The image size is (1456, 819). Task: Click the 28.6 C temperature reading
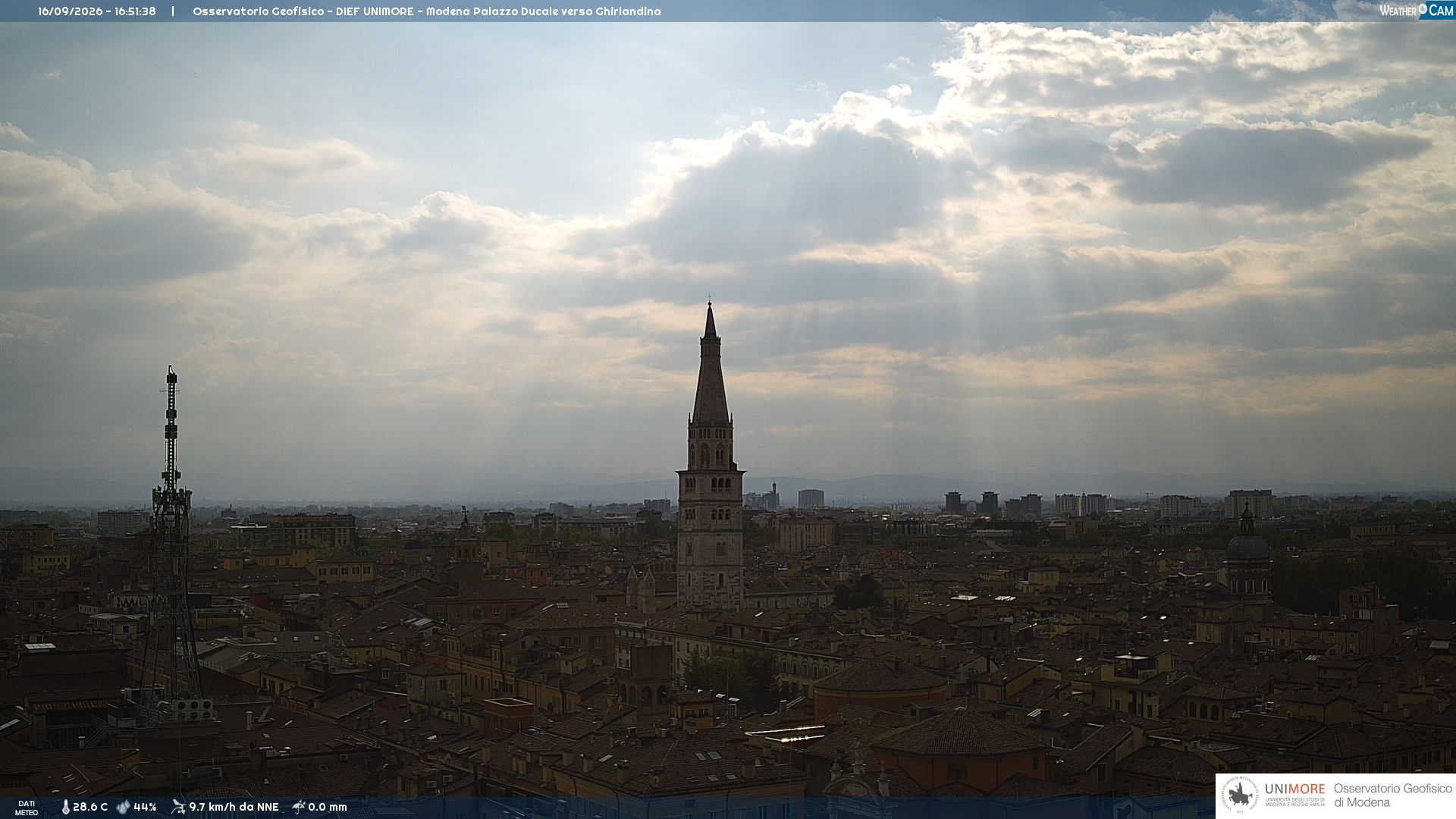(x=90, y=808)
